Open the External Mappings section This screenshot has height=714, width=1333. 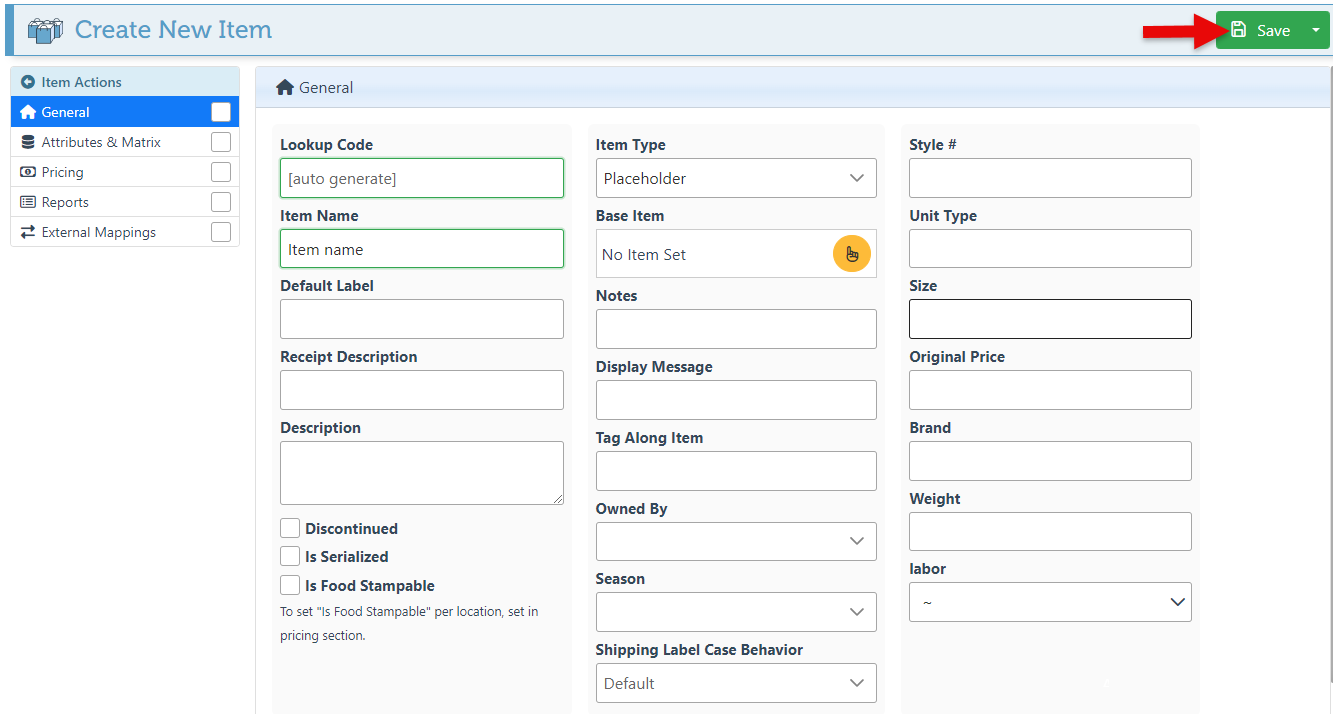98,232
